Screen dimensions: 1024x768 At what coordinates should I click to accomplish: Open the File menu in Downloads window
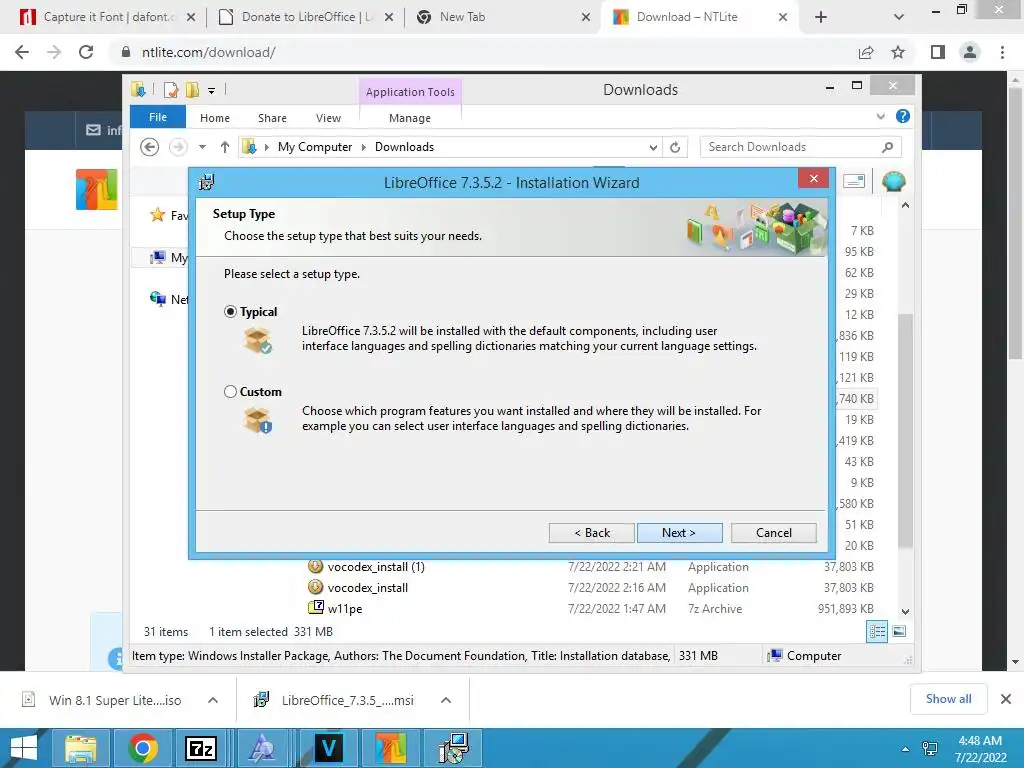coord(158,117)
